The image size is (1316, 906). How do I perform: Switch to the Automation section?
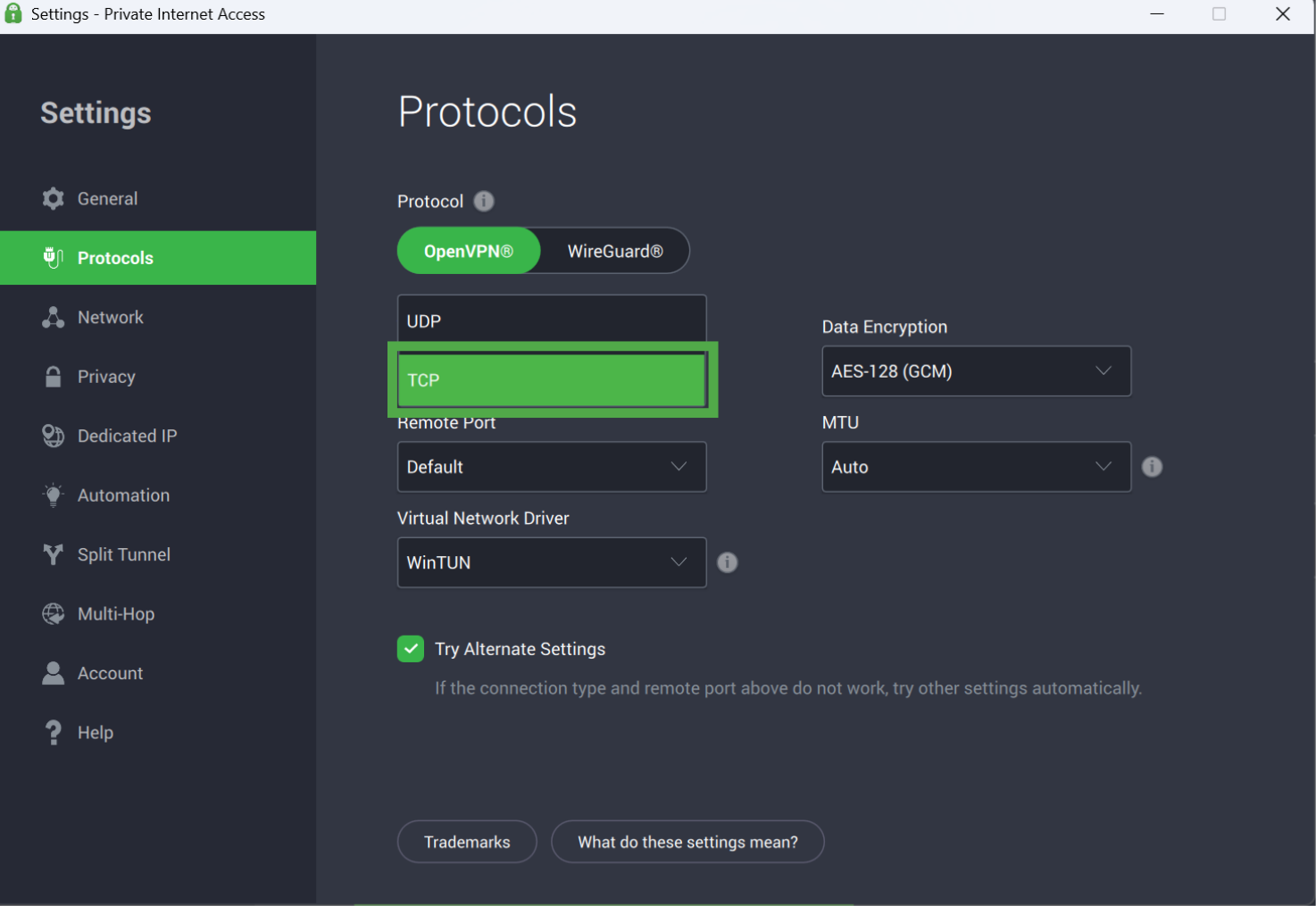coord(158,495)
